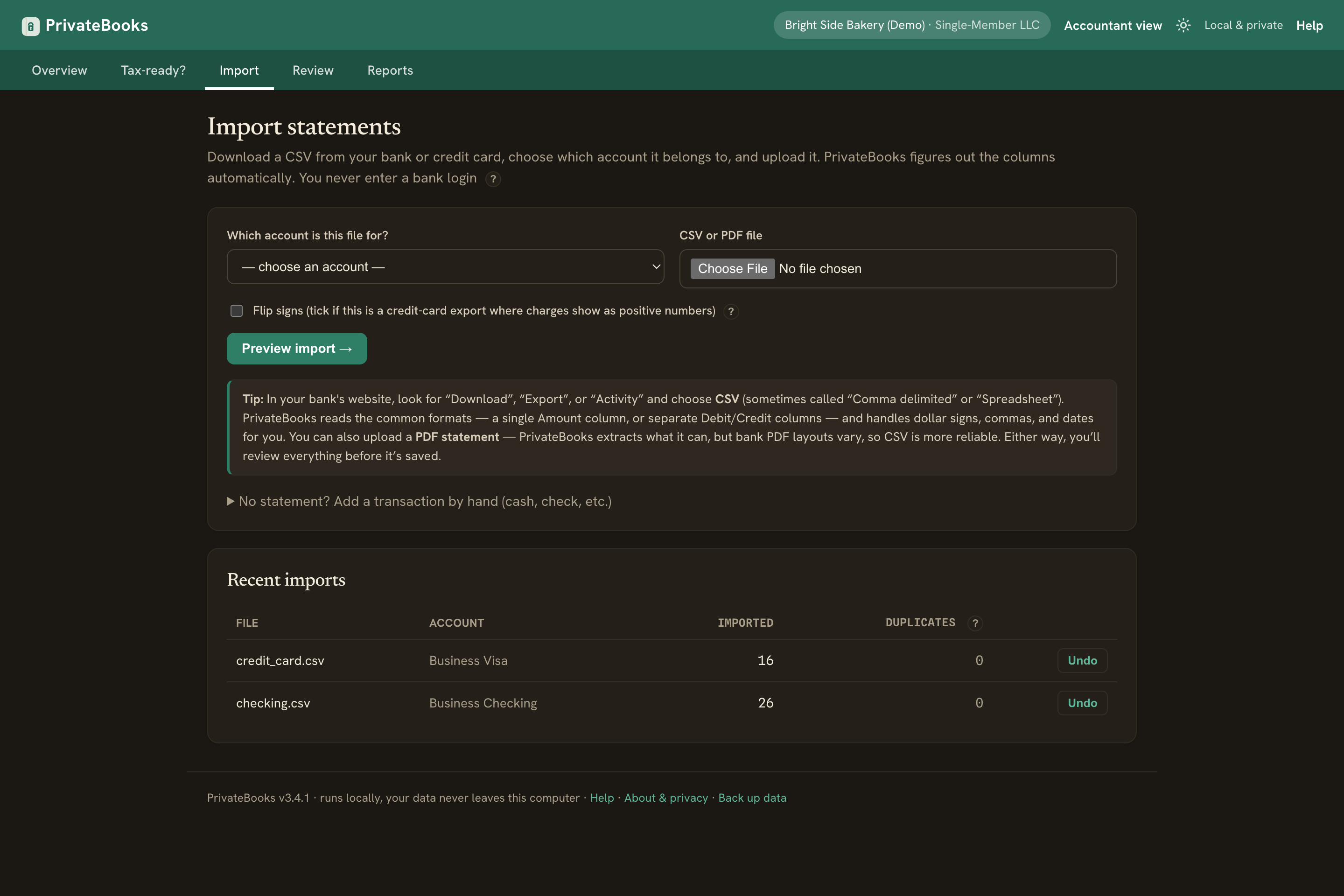Image resolution: width=1344 pixels, height=896 pixels.
Task: Select the credit_card.csv file name
Action: [x=280, y=661]
